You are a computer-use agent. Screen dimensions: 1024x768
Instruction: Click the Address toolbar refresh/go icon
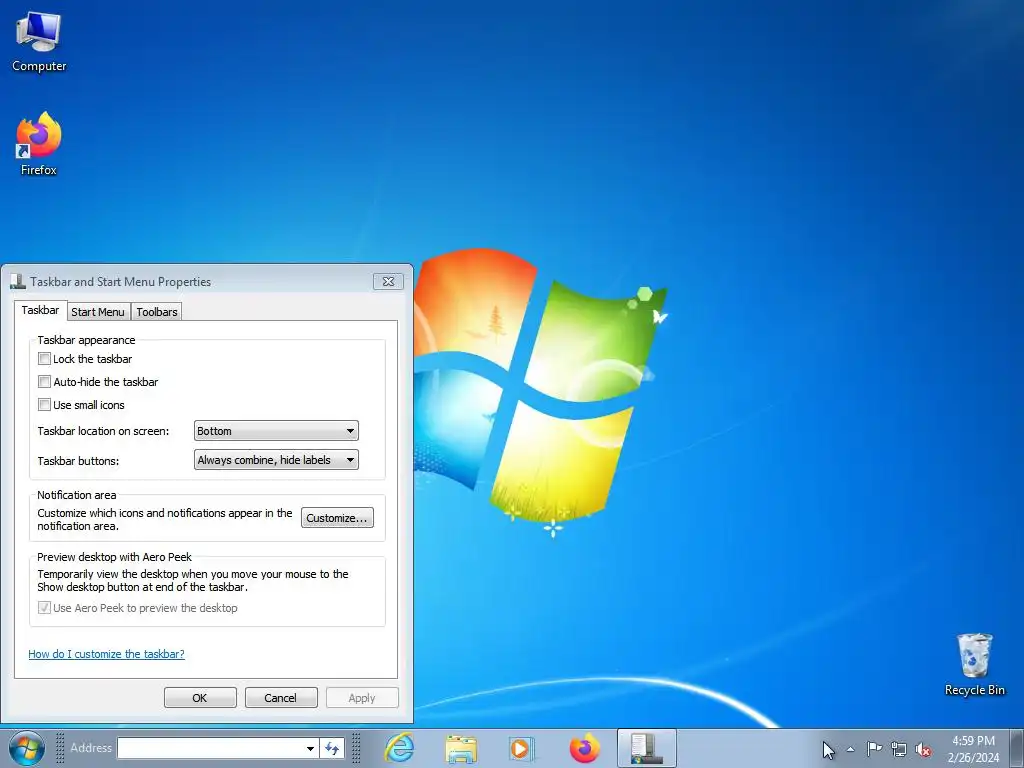click(x=332, y=748)
